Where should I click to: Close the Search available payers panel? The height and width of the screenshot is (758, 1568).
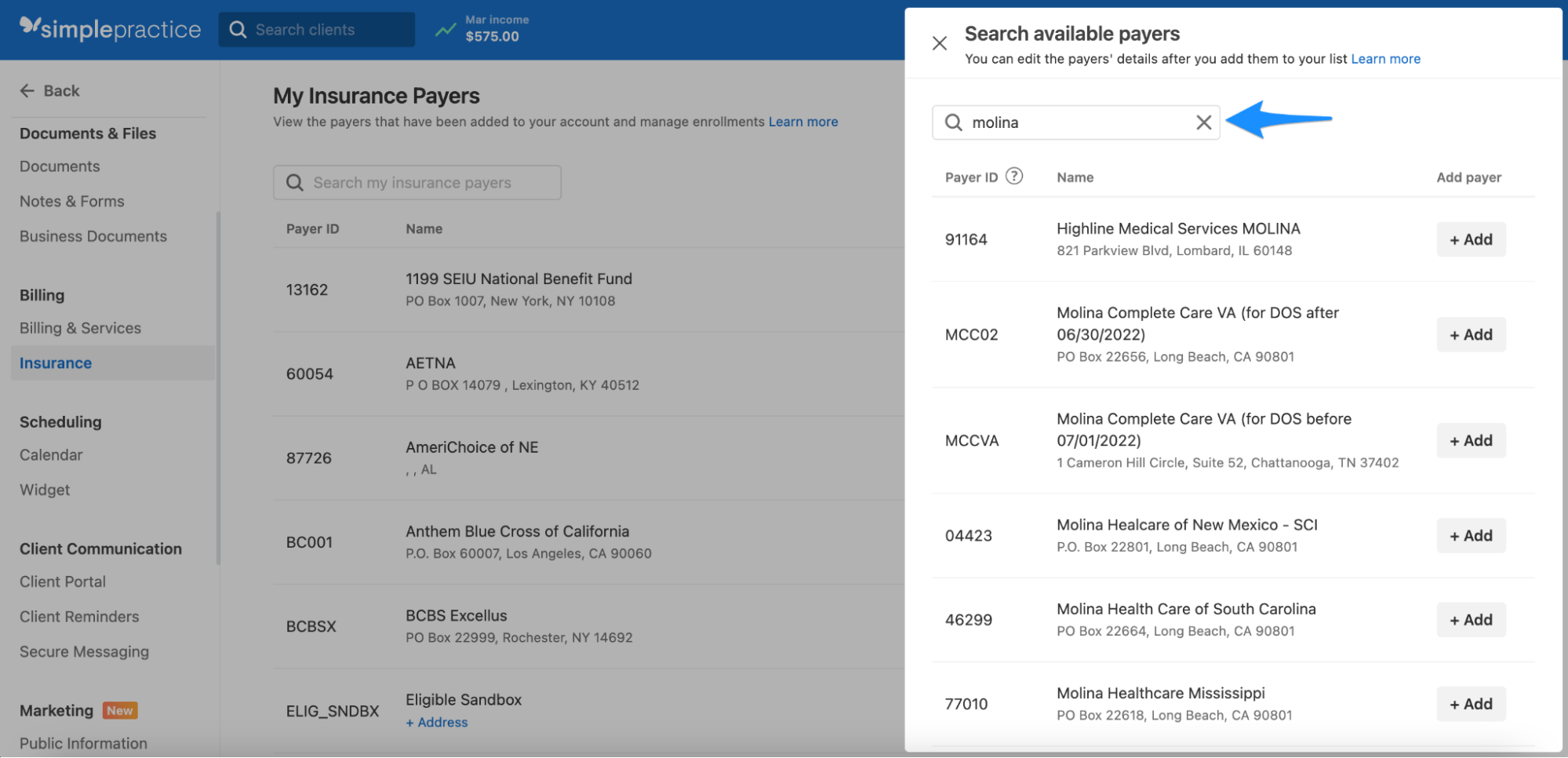(x=939, y=43)
